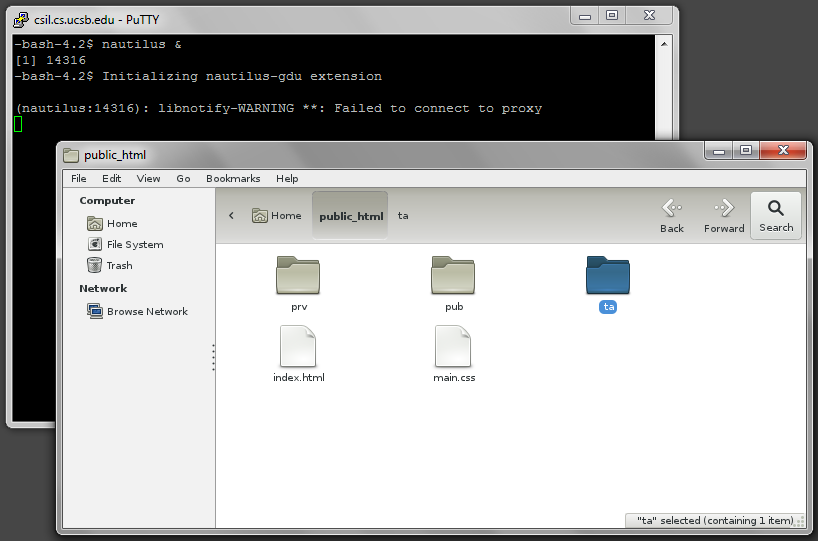Screen dimensions: 818x541
Task: Click the Network sidebar heading
Action: [103, 288]
